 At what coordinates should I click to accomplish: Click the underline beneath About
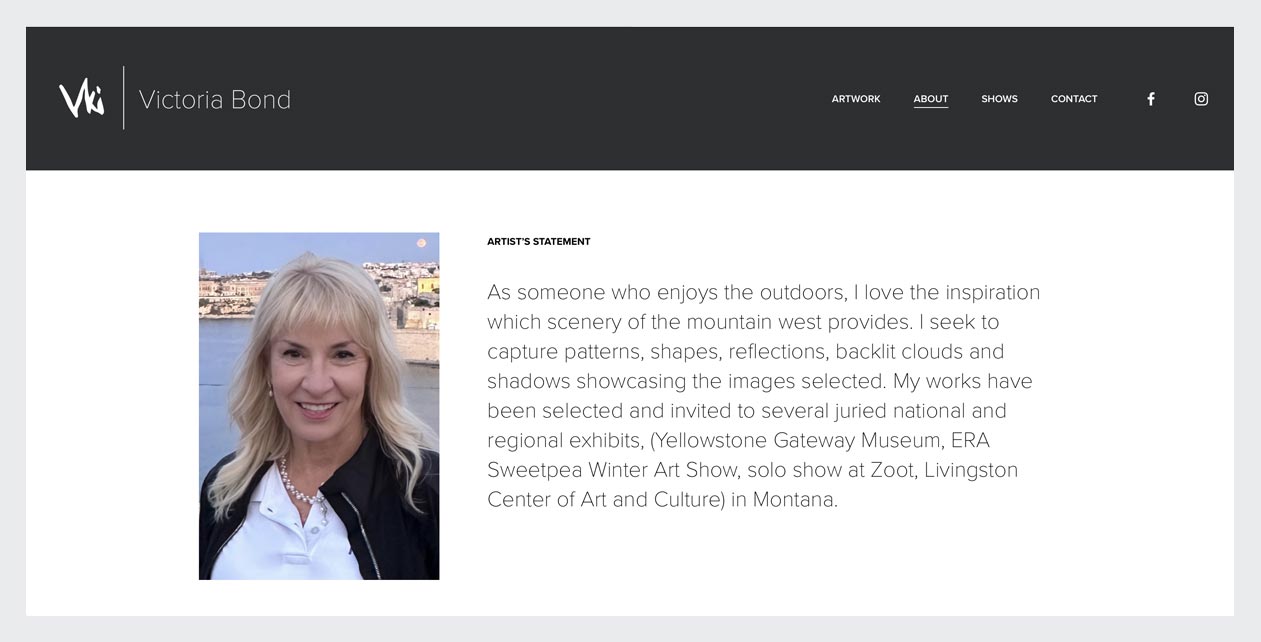931,107
